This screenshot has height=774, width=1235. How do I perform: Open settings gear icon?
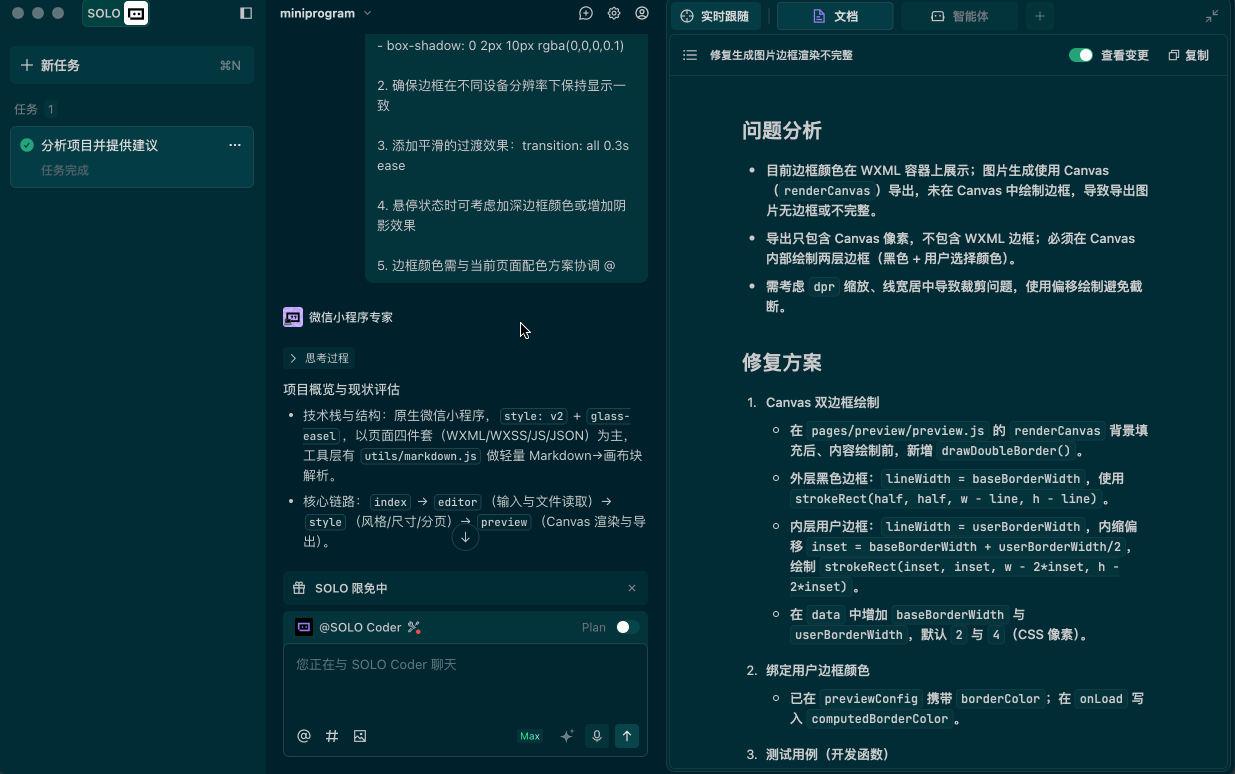[x=614, y=14]
